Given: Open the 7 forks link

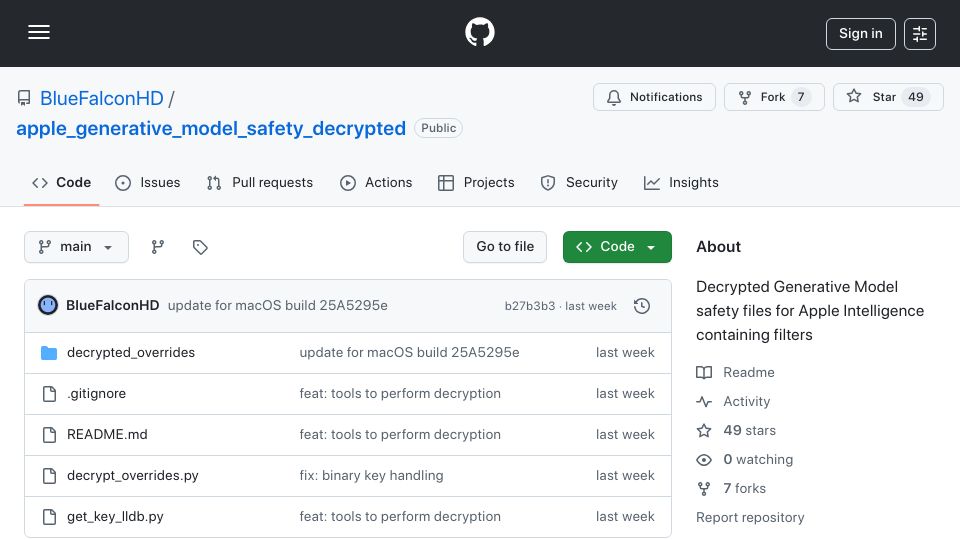Looking at the screenshot, I should (744, 488).
